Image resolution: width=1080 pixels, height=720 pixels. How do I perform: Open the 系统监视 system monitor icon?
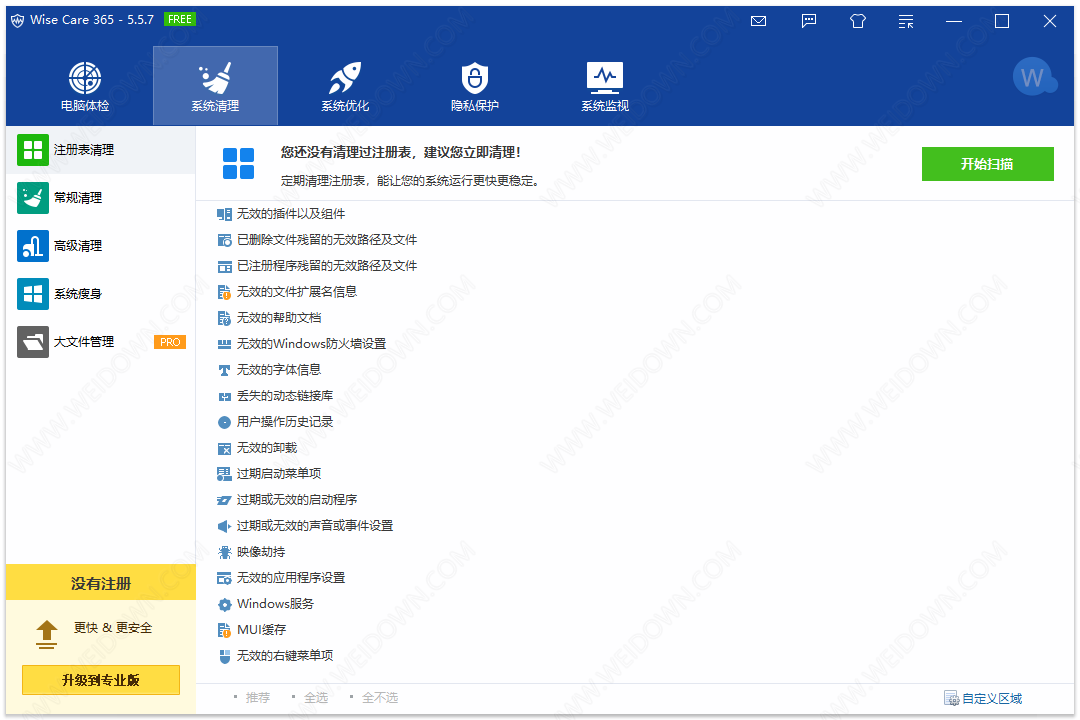click(605, 86)
